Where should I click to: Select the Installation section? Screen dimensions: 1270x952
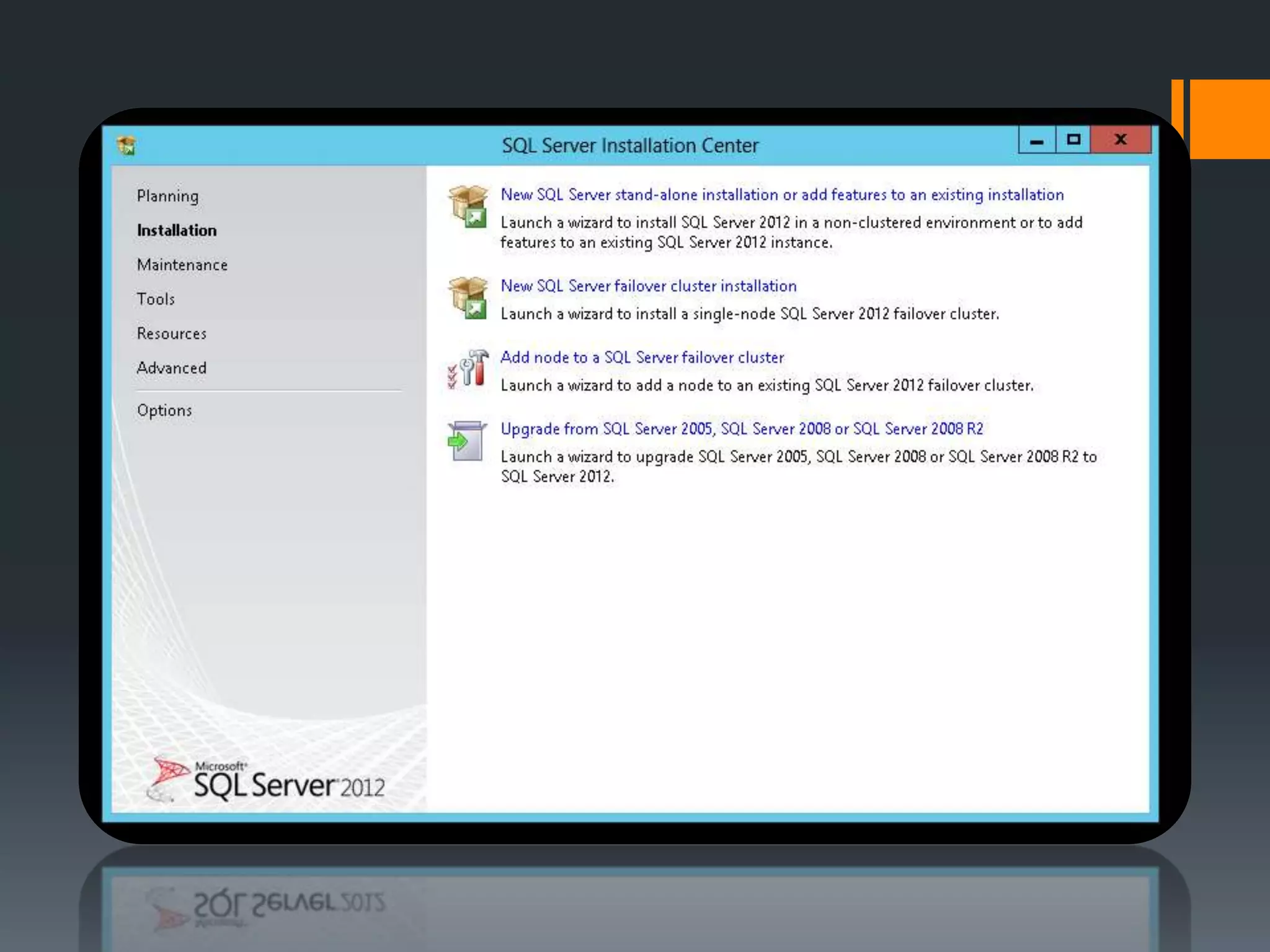coord(177,230)
